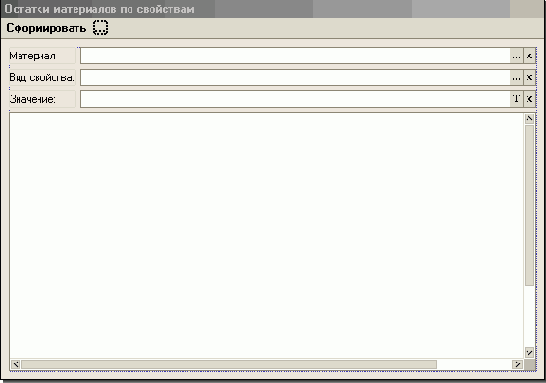Click the Вид свойства label
The width and height of the screenshot is (546, 383).
(x=42, y=77)
